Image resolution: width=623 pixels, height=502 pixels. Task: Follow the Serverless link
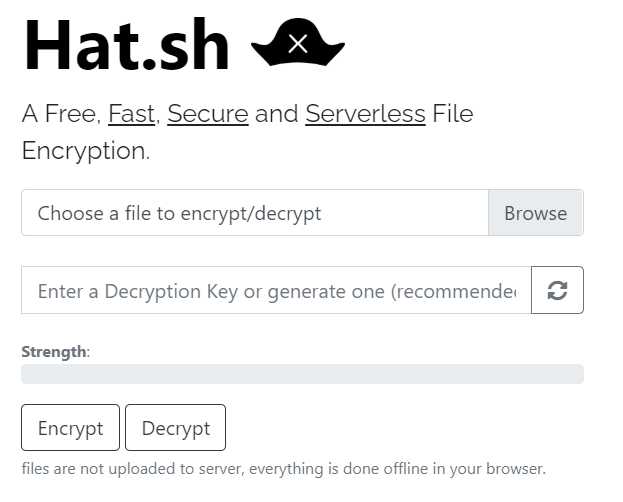365,114
